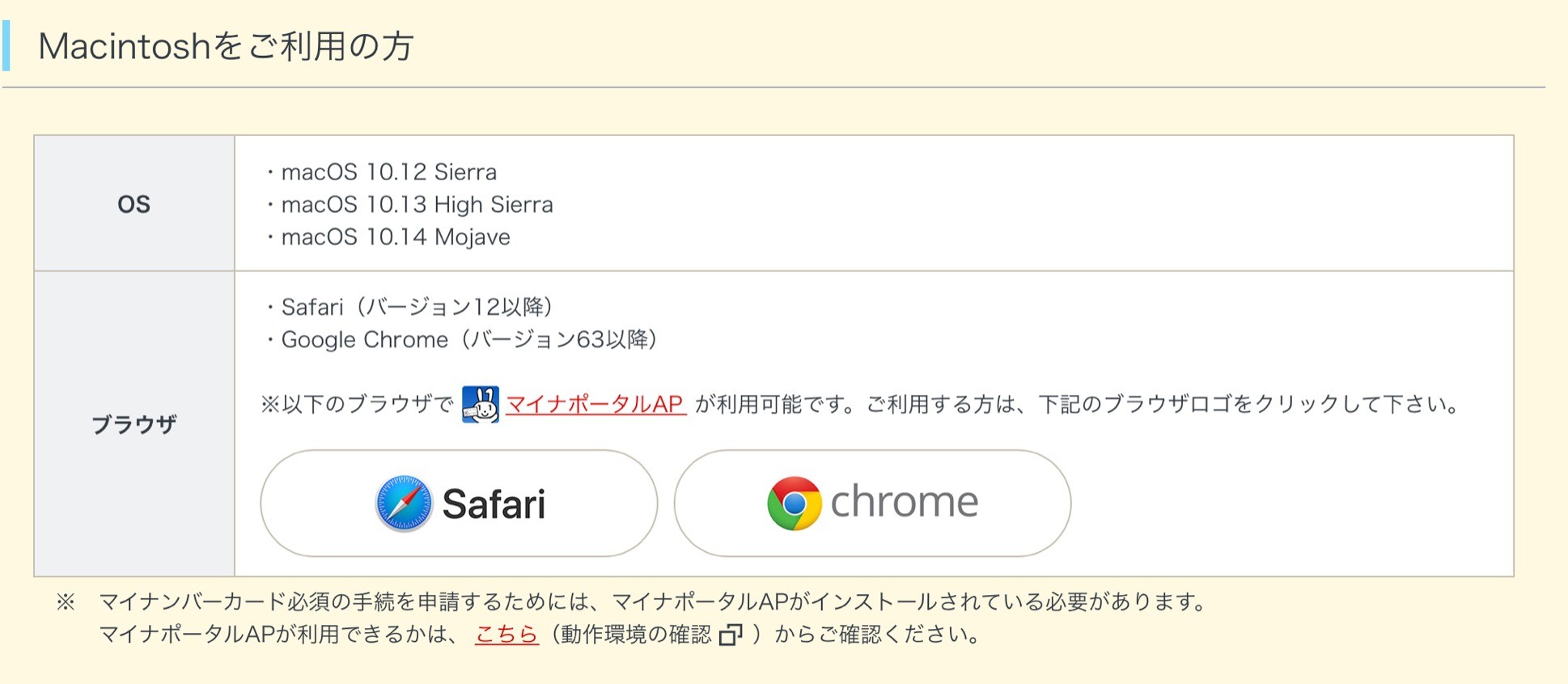Click the external link icon after 動作環境の確認

coord(731,635)
